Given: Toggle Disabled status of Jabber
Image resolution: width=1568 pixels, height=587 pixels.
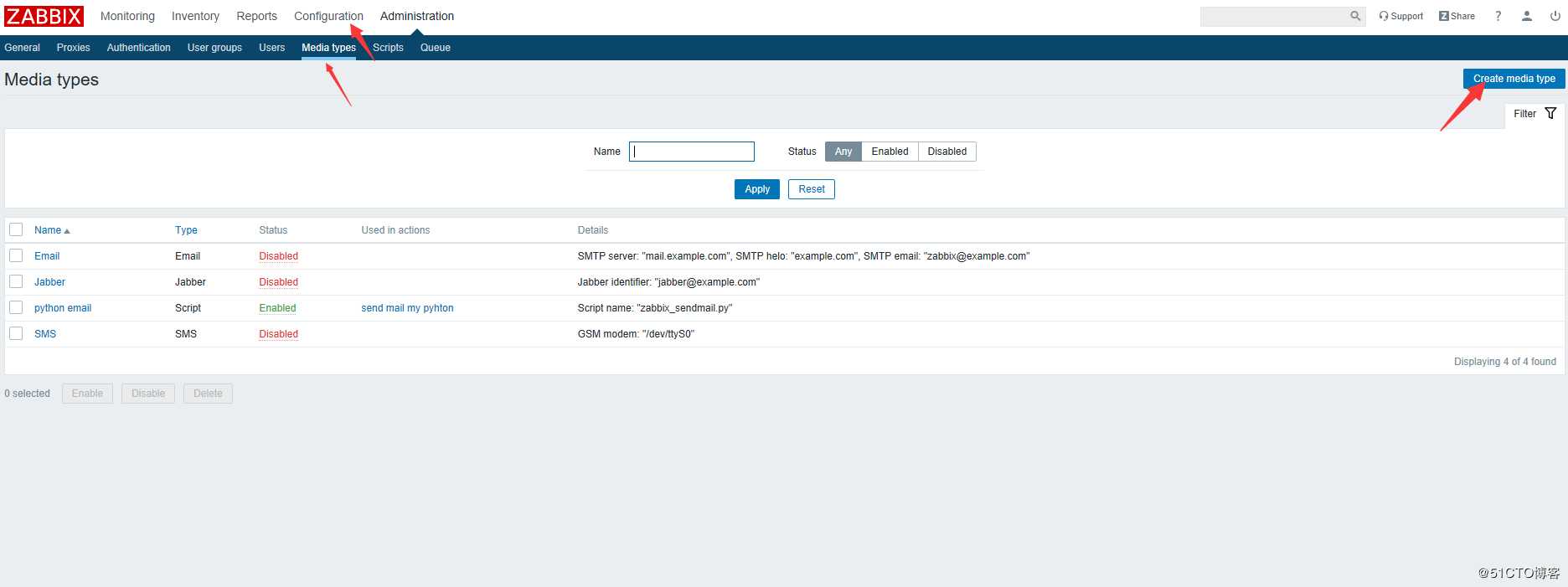Looking at the screenshot, I should click(278, 282).
